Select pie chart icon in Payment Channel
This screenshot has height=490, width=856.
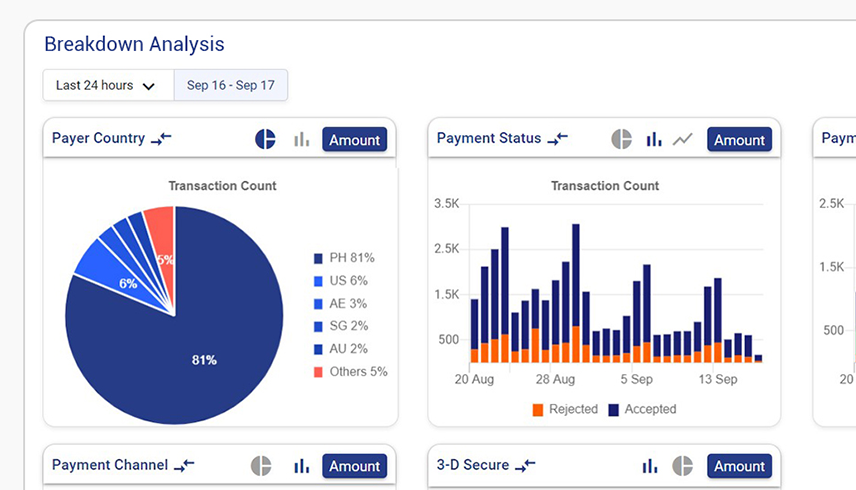coord(261,466)
